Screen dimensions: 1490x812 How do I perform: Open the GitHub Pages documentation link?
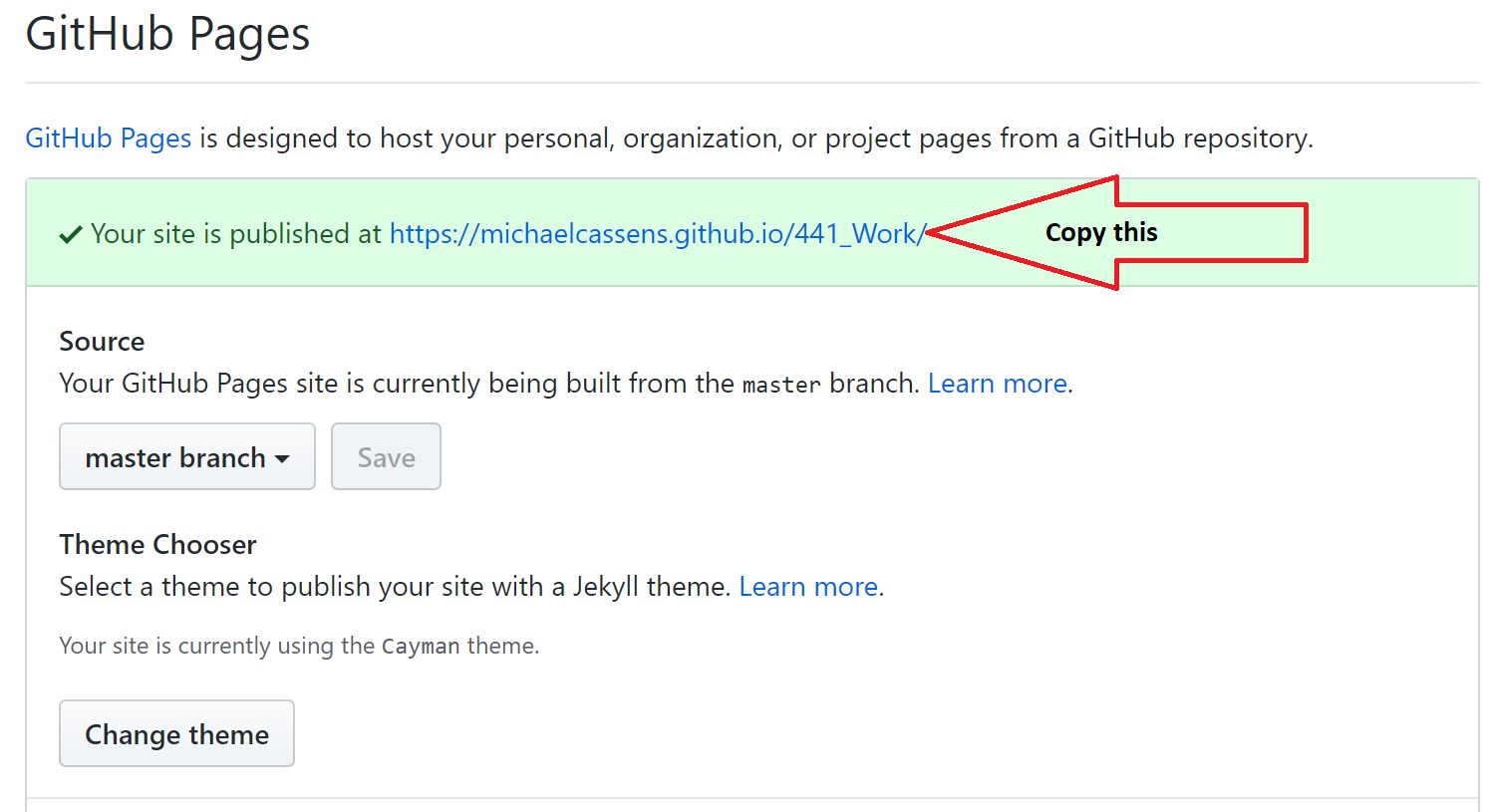(108, 138)
